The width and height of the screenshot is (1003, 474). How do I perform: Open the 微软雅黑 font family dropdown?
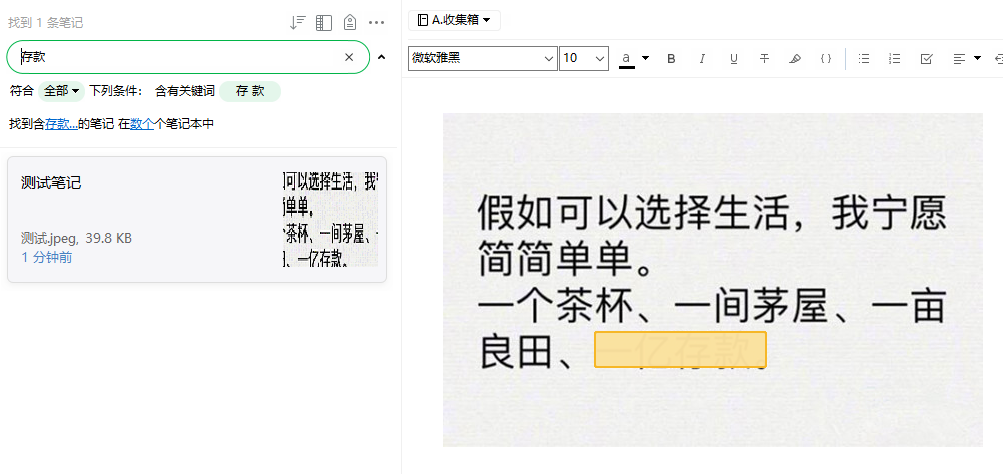[x=482, y=59]
